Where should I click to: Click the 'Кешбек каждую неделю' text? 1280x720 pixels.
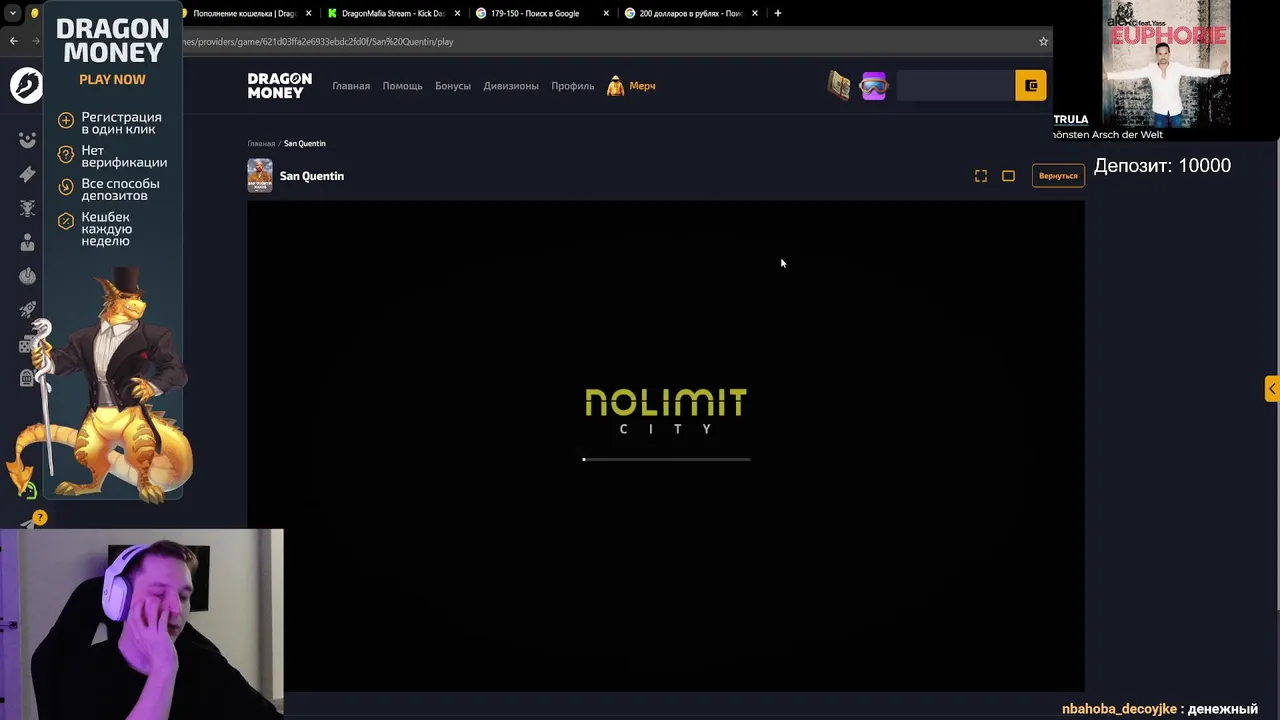point(107,229)
